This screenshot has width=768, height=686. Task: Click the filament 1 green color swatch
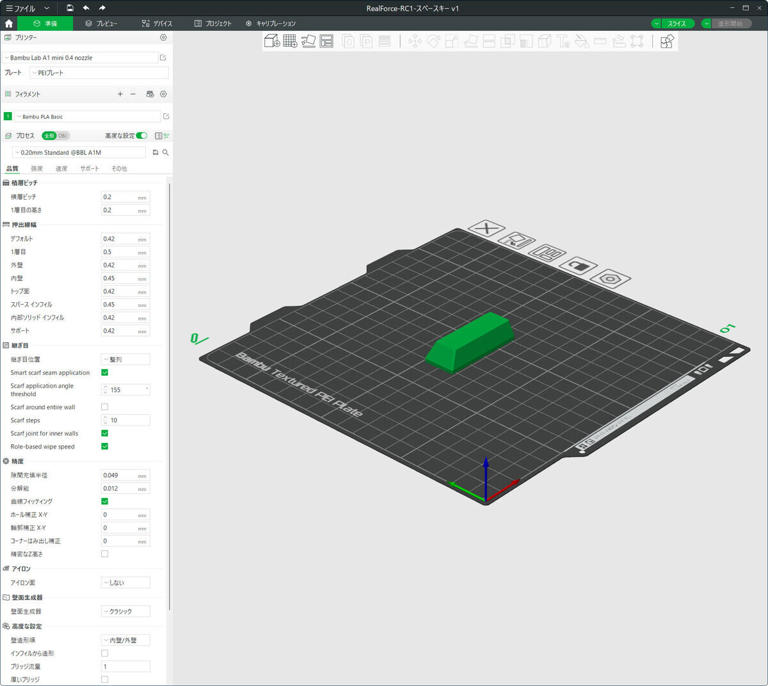8,116
